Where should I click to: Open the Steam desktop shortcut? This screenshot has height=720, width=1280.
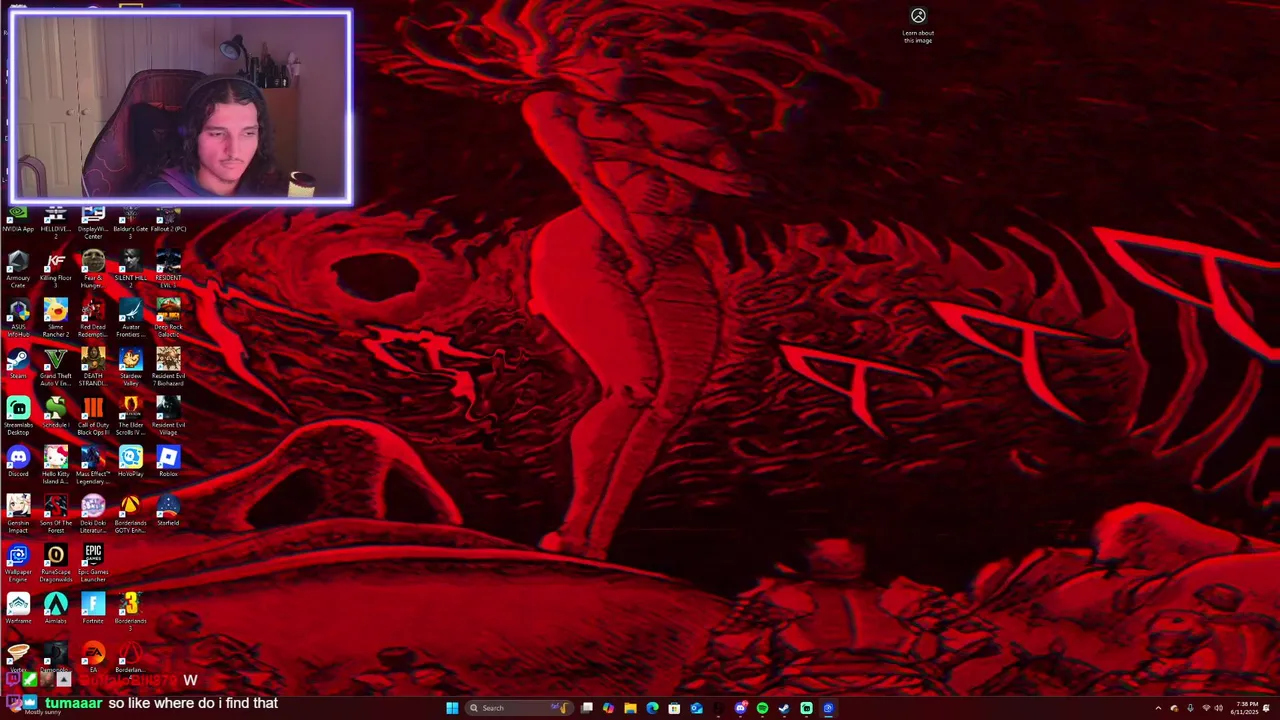click(18, 364)
